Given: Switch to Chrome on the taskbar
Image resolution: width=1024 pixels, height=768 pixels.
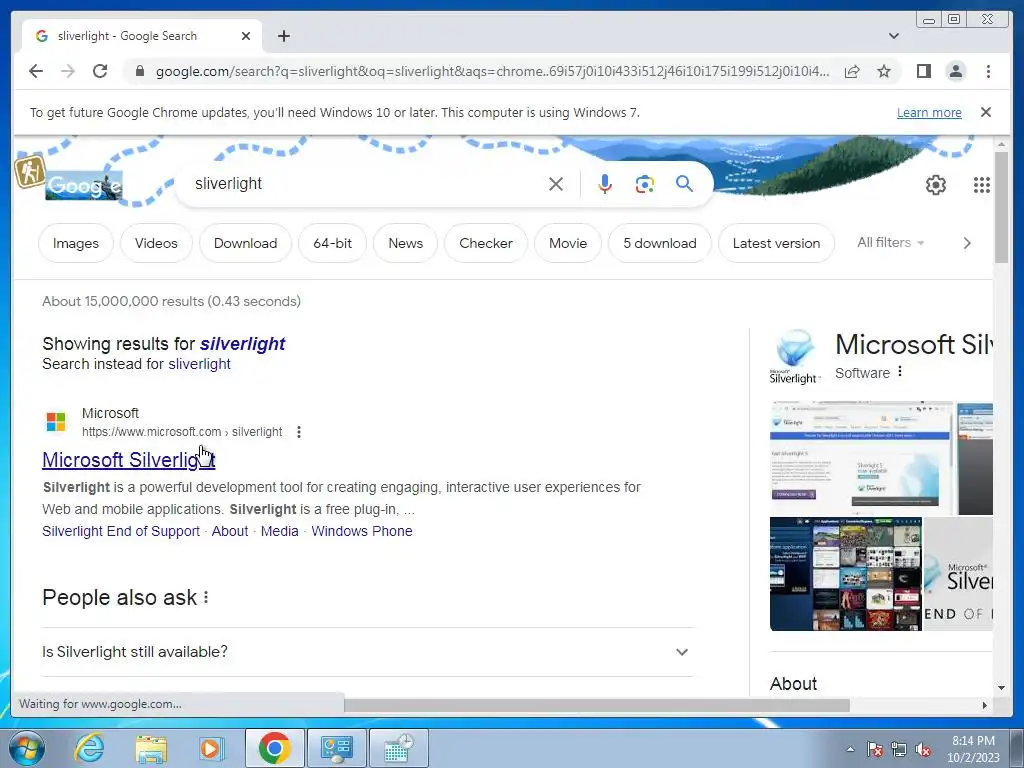Looking at the screenshot, I should [x=274, y=748].
